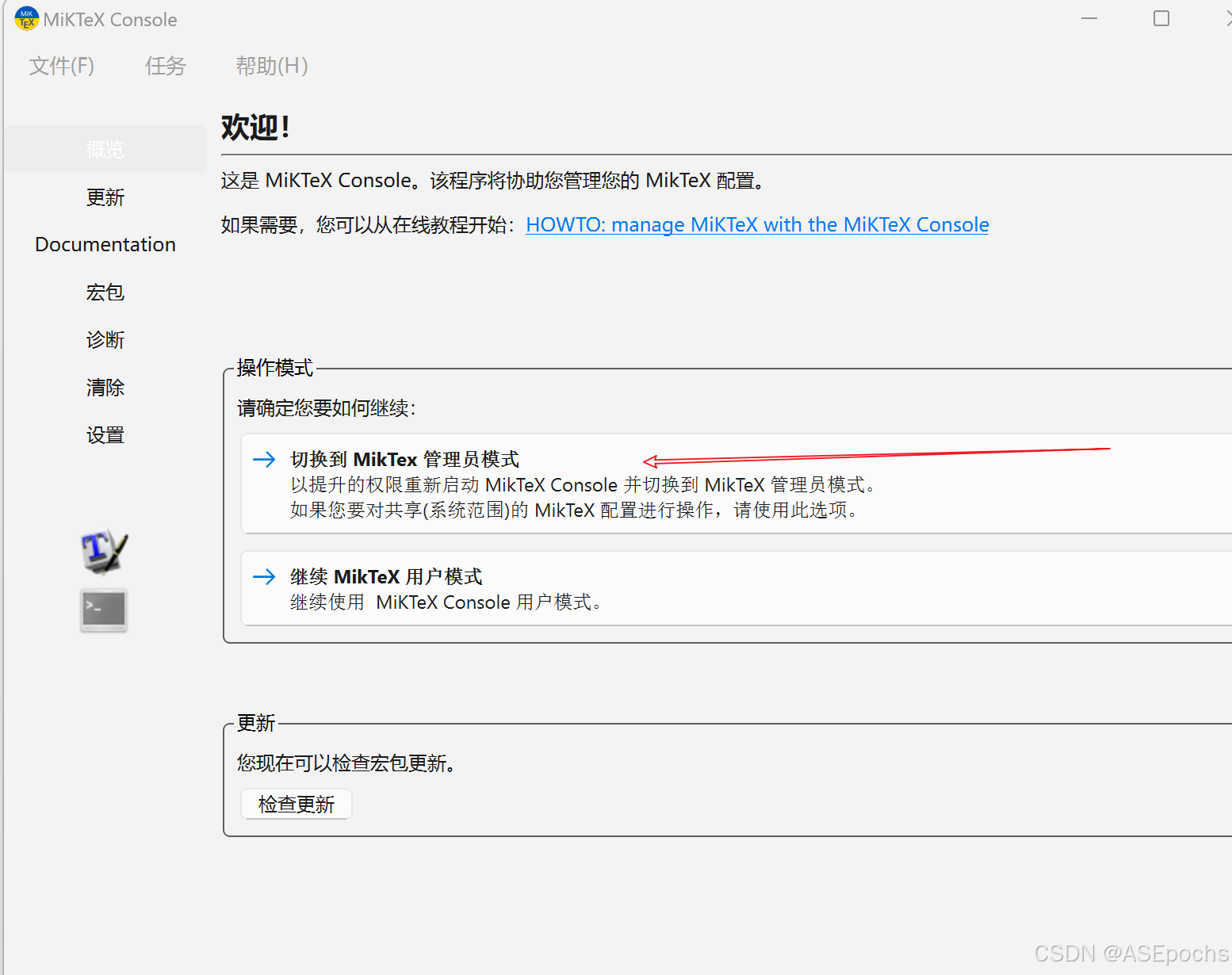This screenshot has height=975, width=1232.
Task: Click arrow icon beside 继续 MikTeX 用户模式
Action: (264, 576)
